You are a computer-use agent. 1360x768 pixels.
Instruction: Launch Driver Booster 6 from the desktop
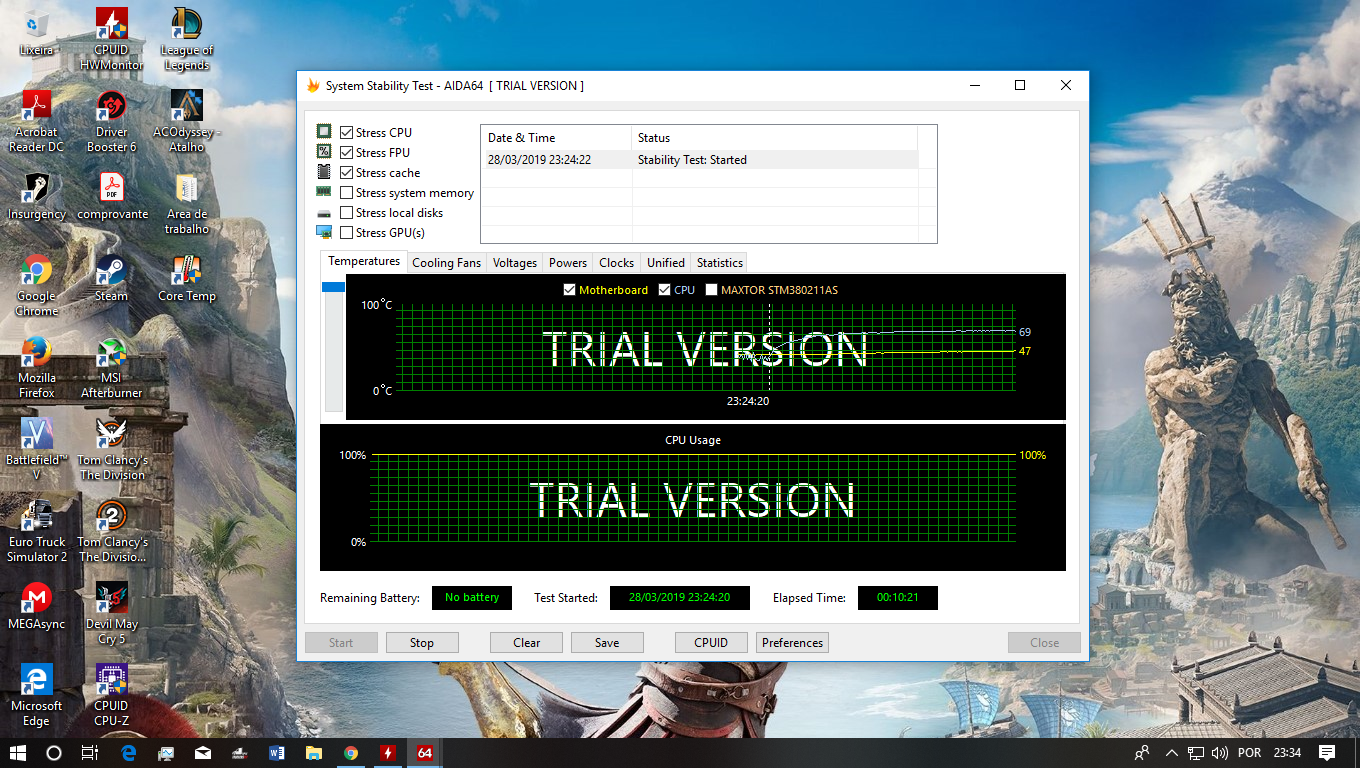(x=111, y=121)
